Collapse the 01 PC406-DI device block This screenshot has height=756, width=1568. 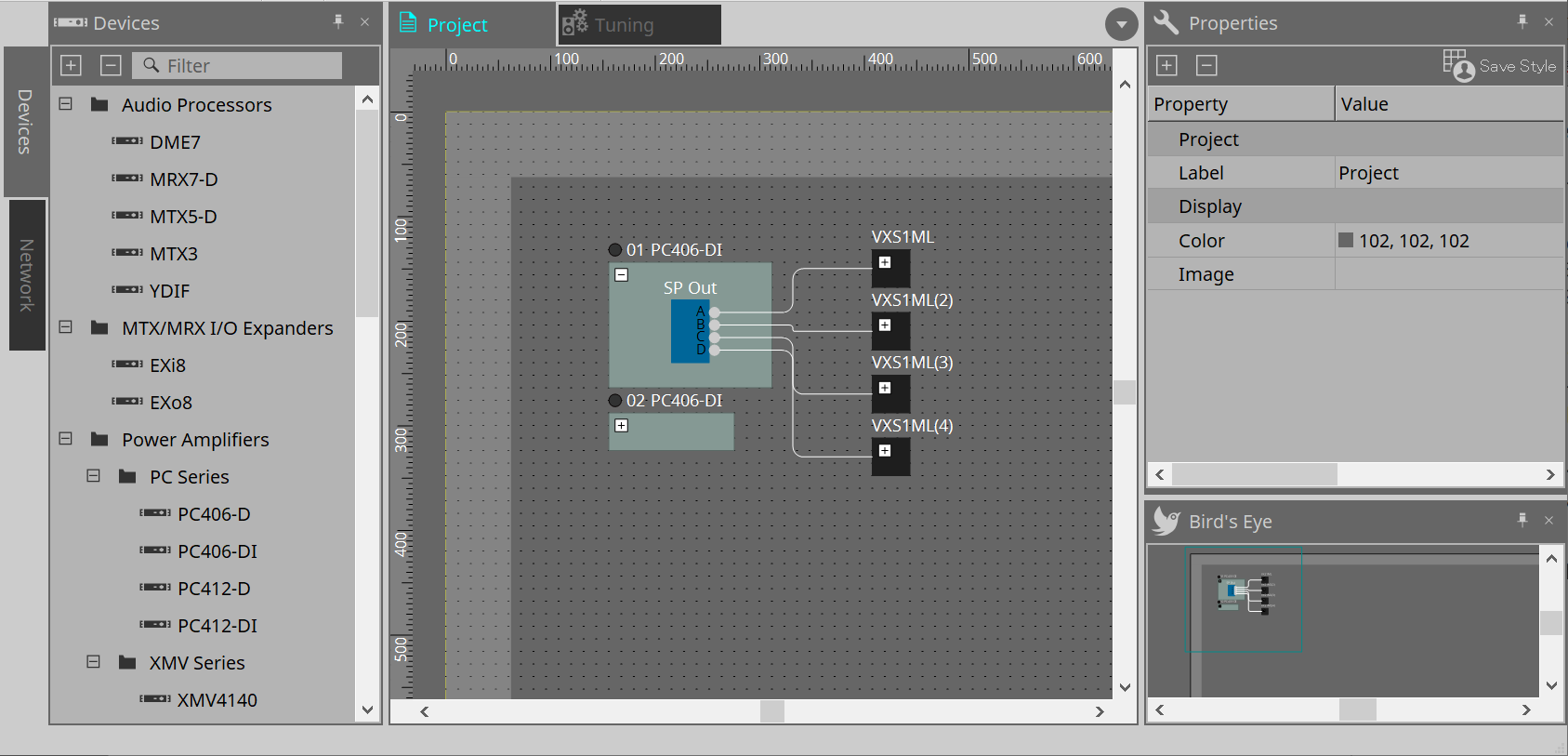[x=622, y=275]
